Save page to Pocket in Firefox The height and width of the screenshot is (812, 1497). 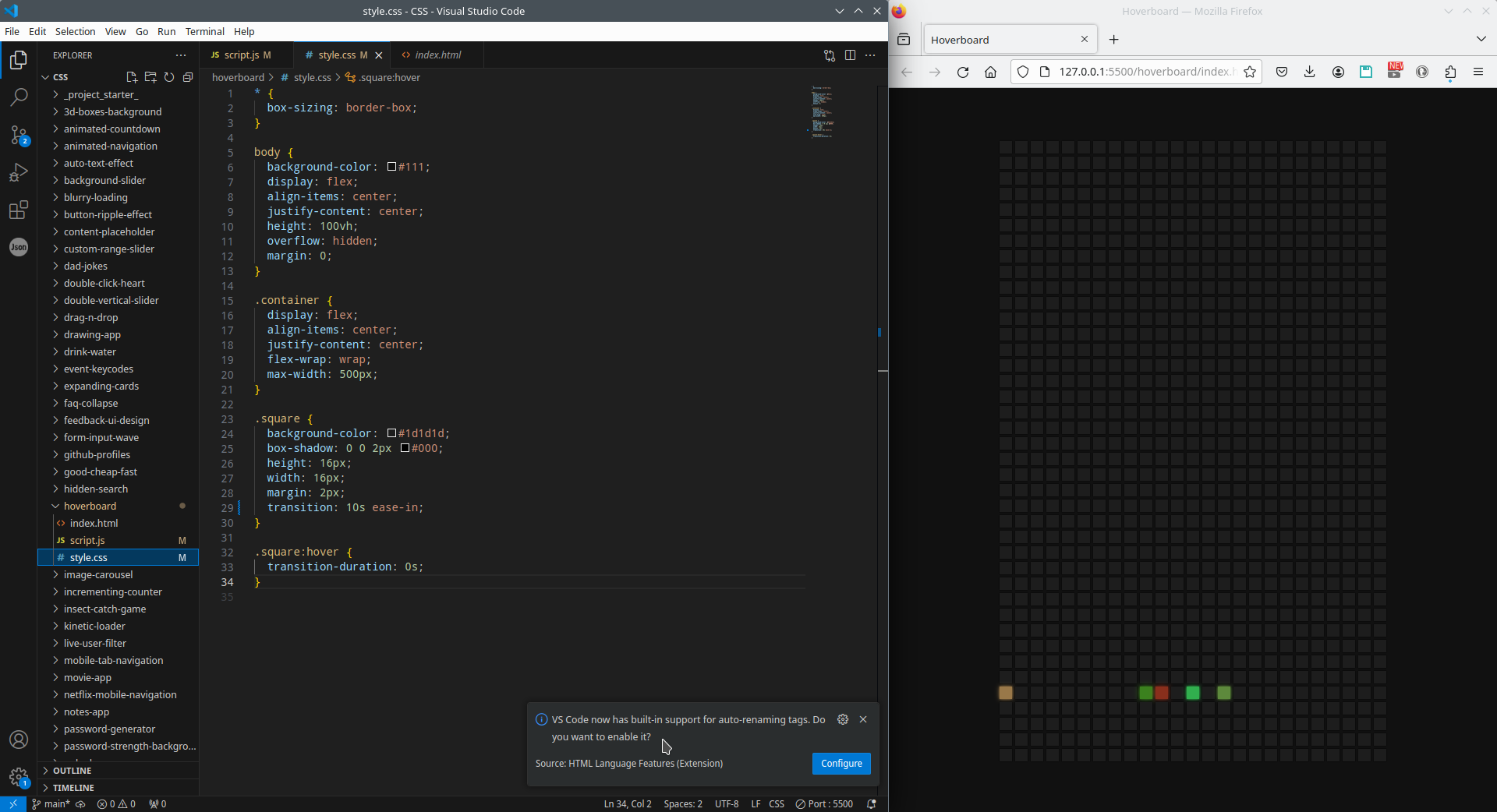[1282, 72]
